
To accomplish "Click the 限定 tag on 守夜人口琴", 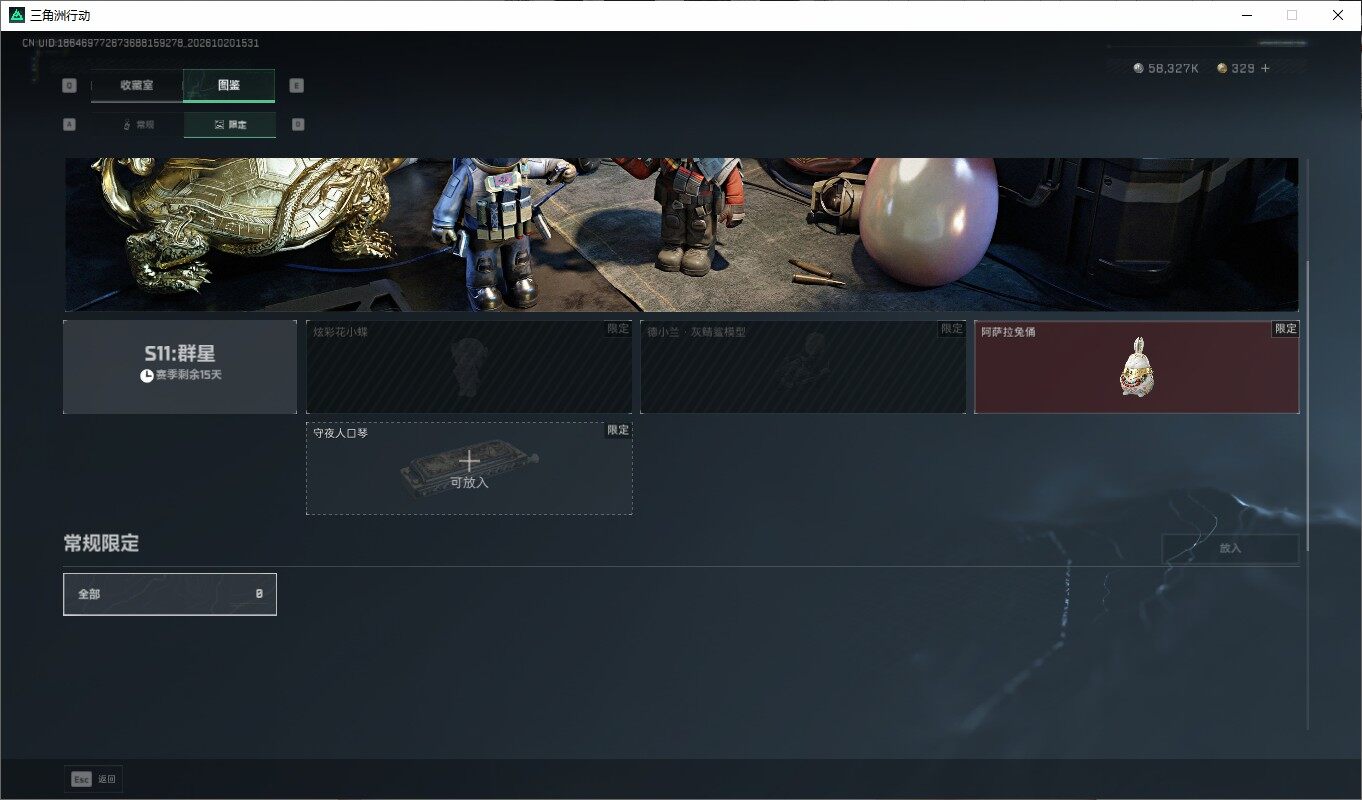I will [618, 430].
